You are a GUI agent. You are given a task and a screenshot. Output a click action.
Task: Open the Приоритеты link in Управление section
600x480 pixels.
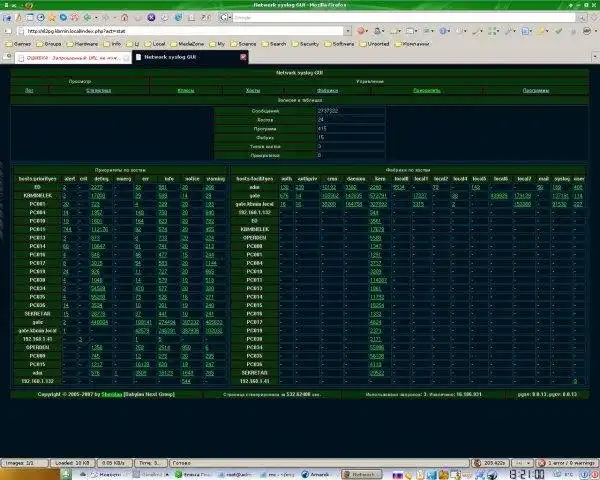427,91
